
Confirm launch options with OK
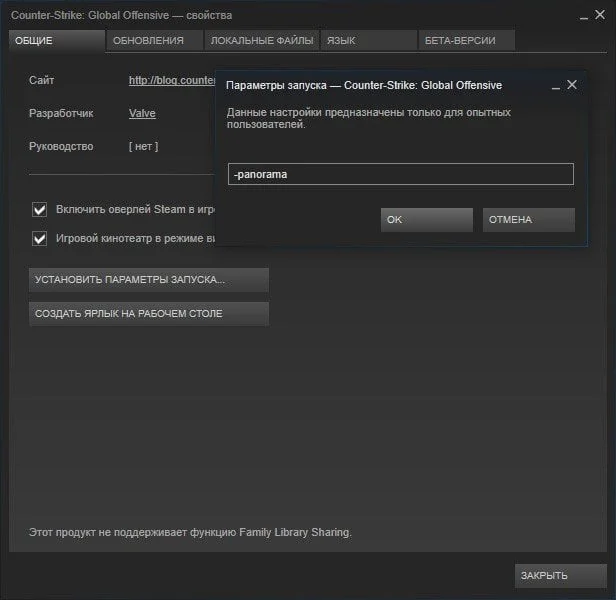coord(427,220)
